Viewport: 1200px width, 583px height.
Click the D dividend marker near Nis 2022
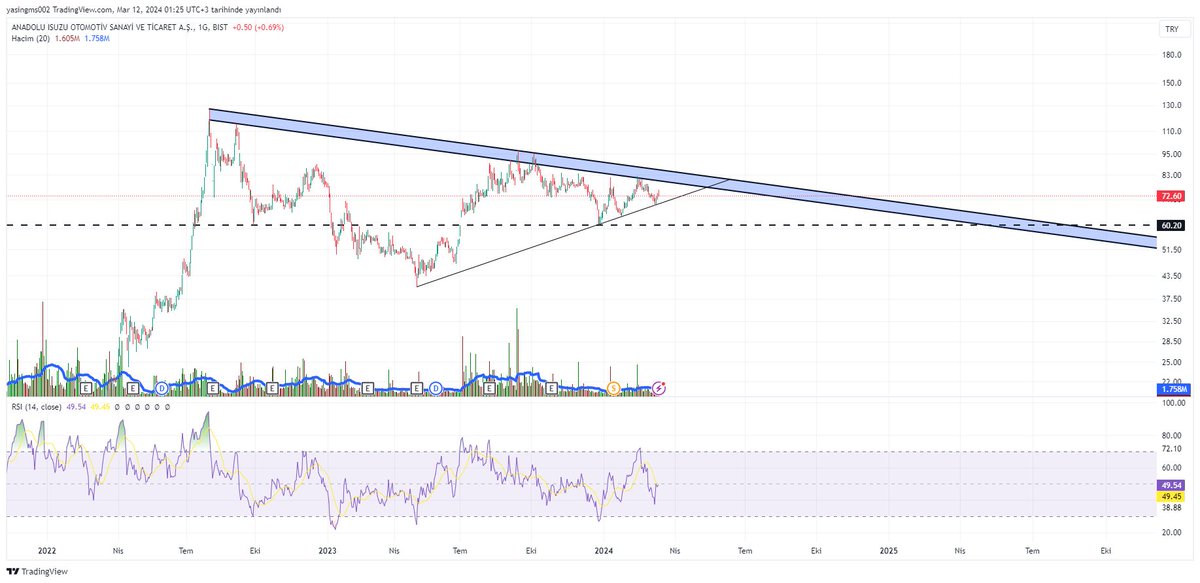tap(161, 387)
